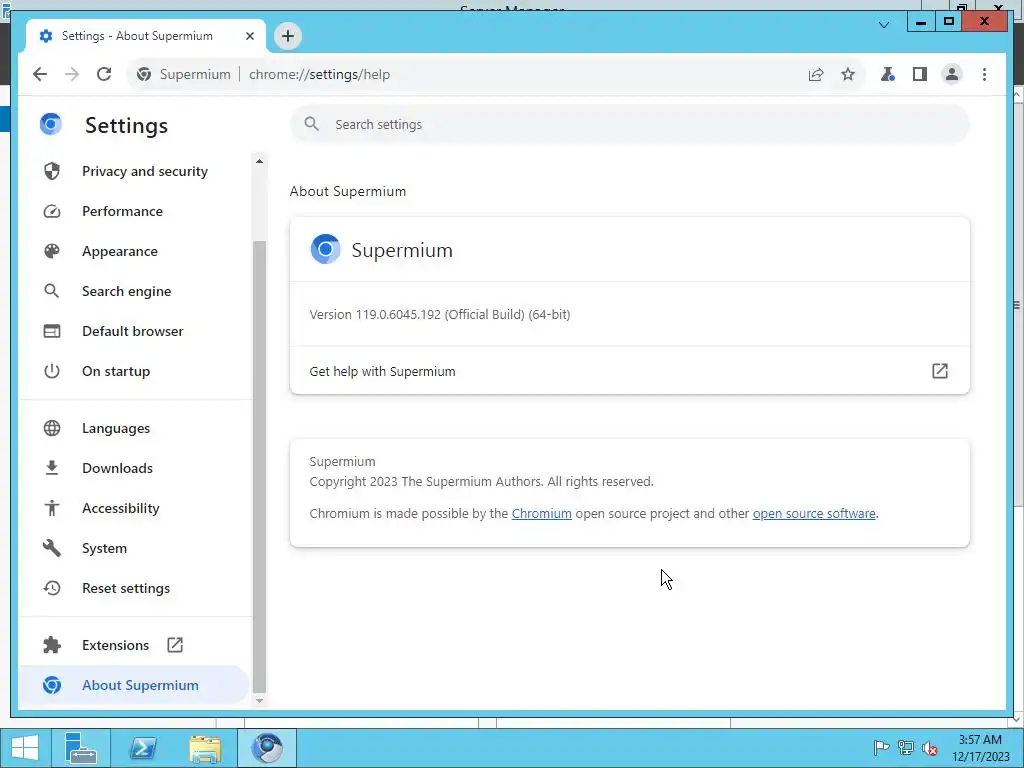Image resolution: width=1024 pixels, height=768 pixels.
Task: Select On startup settings
Action: pos(134,371)
